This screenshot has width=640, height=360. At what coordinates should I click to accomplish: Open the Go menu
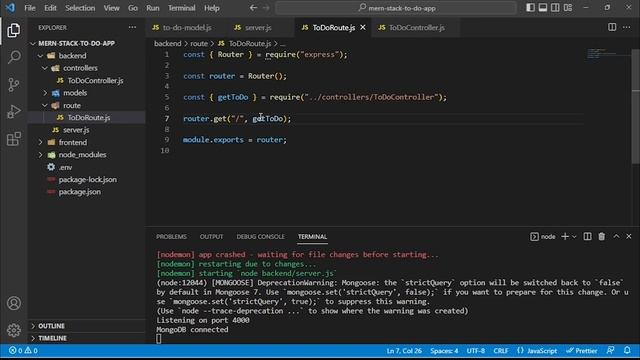133,8
